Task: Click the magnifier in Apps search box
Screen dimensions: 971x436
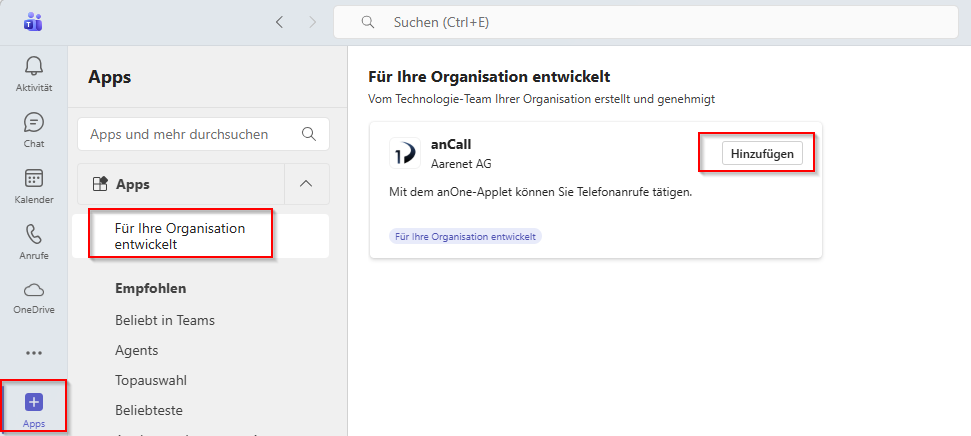Action: pyautogui.click(x=308, y=134)
